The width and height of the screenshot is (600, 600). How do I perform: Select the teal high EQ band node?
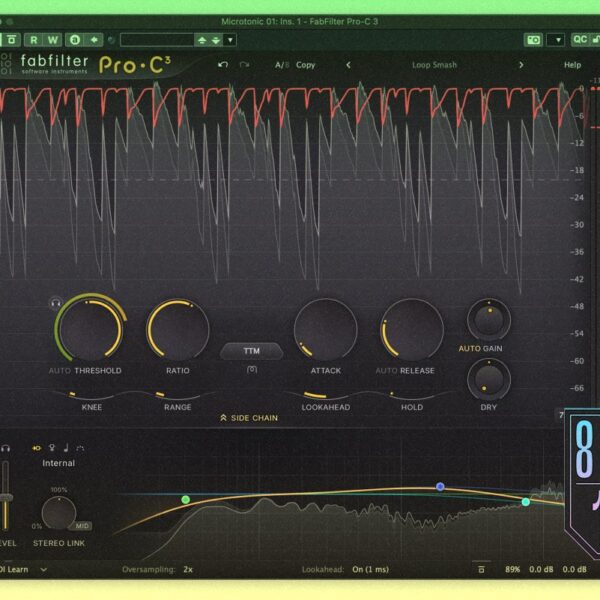tap(526, 502)
